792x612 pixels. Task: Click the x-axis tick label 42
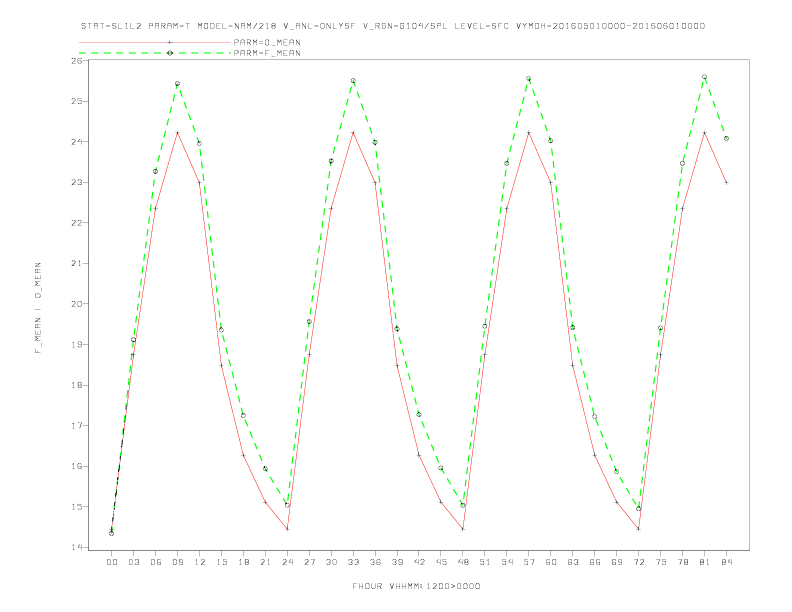point(419,562)
